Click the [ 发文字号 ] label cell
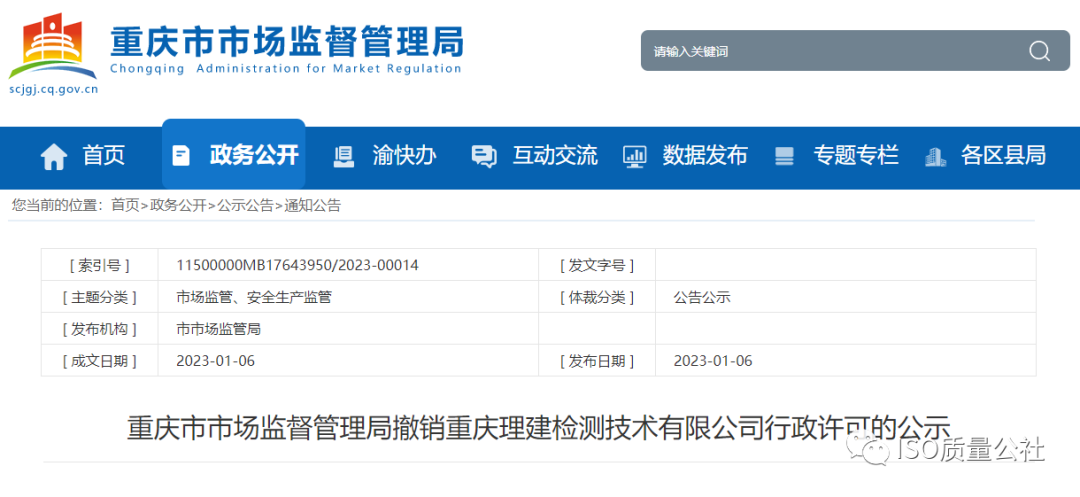Image resolution: width=1080 pixels, height=497 pixels. coord(597,265)
